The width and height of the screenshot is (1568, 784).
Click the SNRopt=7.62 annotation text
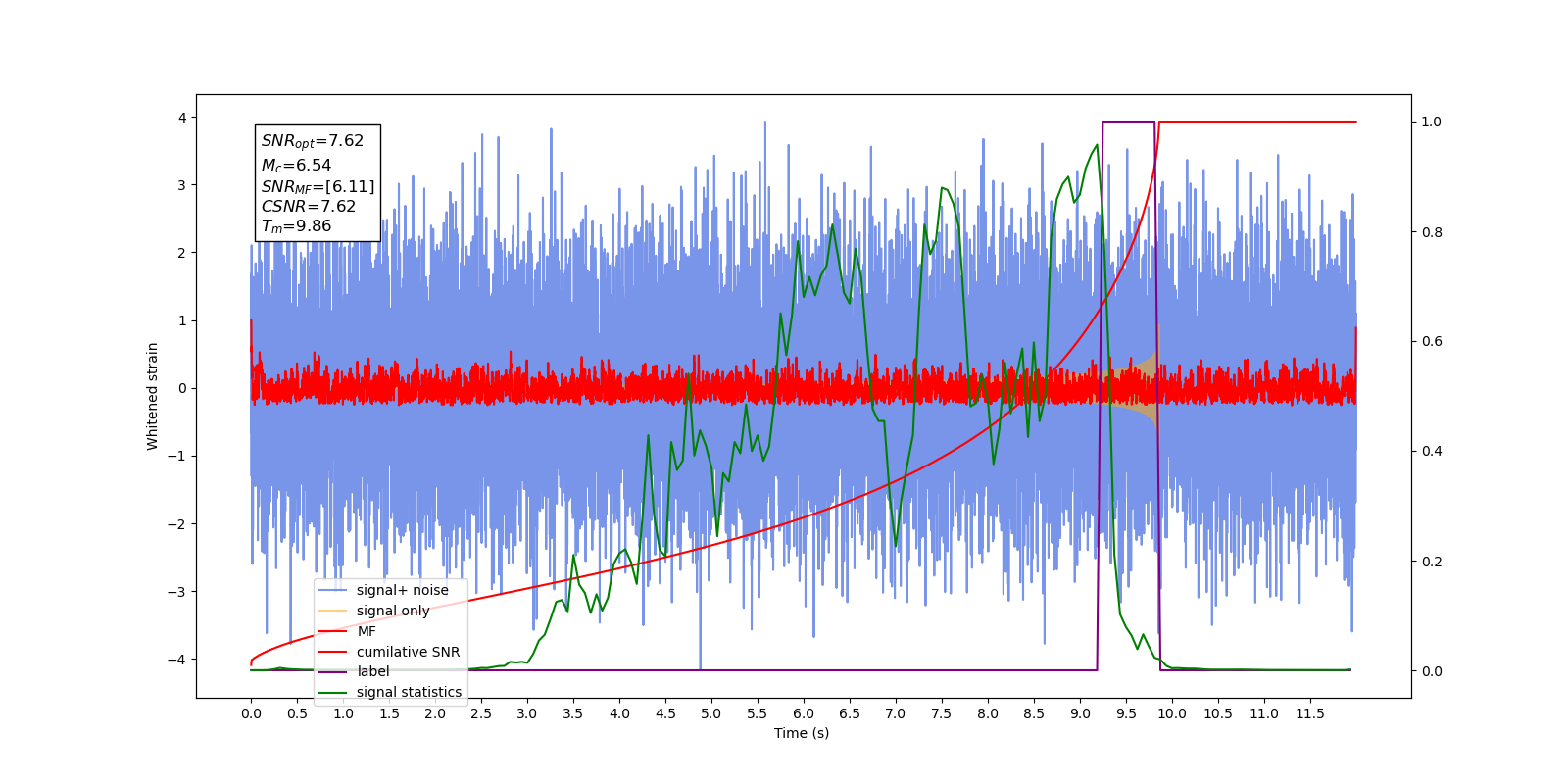click(313, 141)
